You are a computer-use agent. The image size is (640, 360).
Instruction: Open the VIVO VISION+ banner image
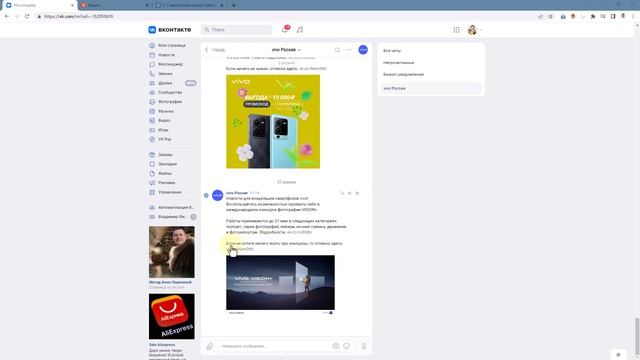coord(280,282)
